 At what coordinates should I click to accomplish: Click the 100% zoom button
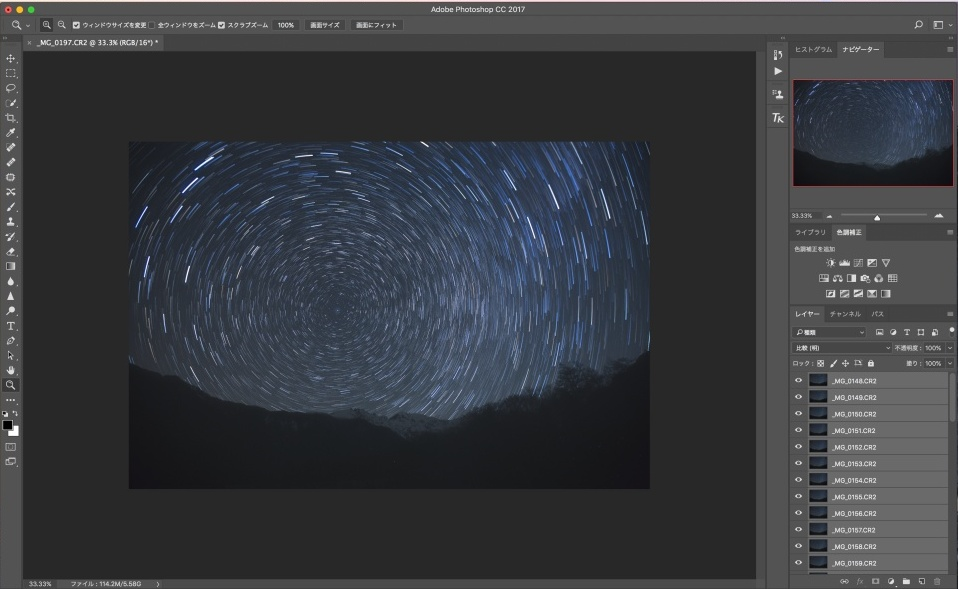pos(285,25)
